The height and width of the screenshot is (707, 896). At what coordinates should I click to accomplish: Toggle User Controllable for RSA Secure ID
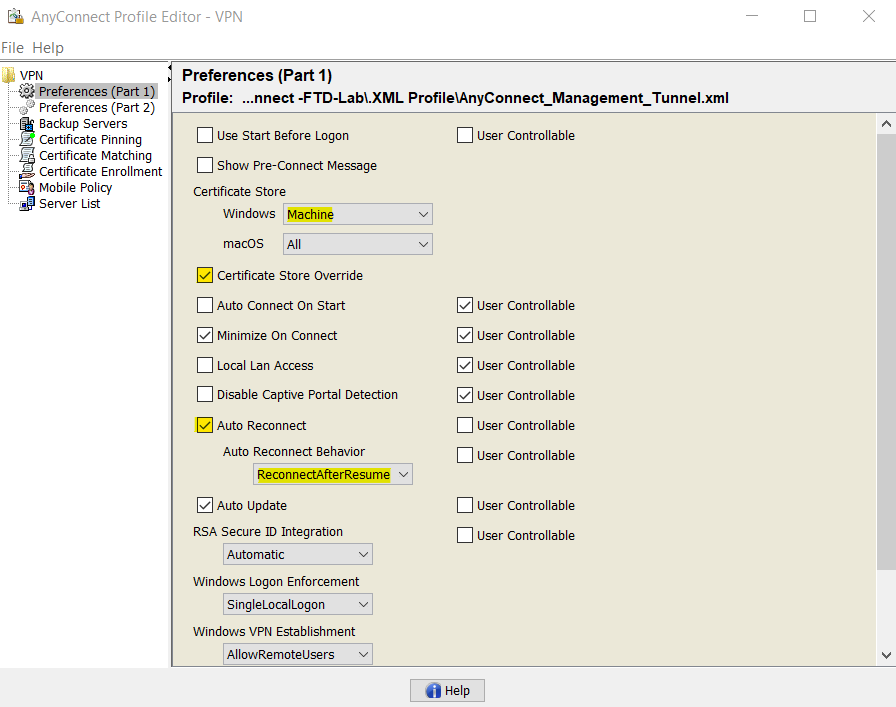coord(465,536)
